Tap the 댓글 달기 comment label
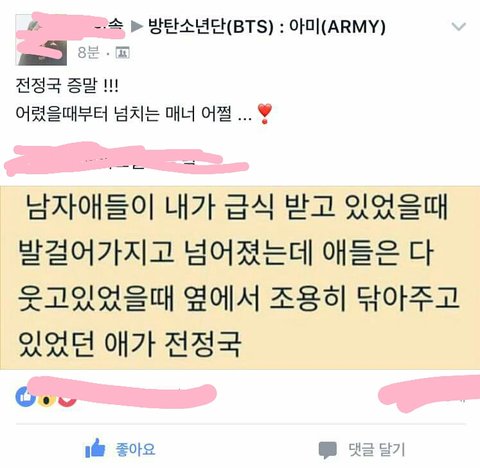The width and height of the screenshot is (480, 468). point(377,449)
